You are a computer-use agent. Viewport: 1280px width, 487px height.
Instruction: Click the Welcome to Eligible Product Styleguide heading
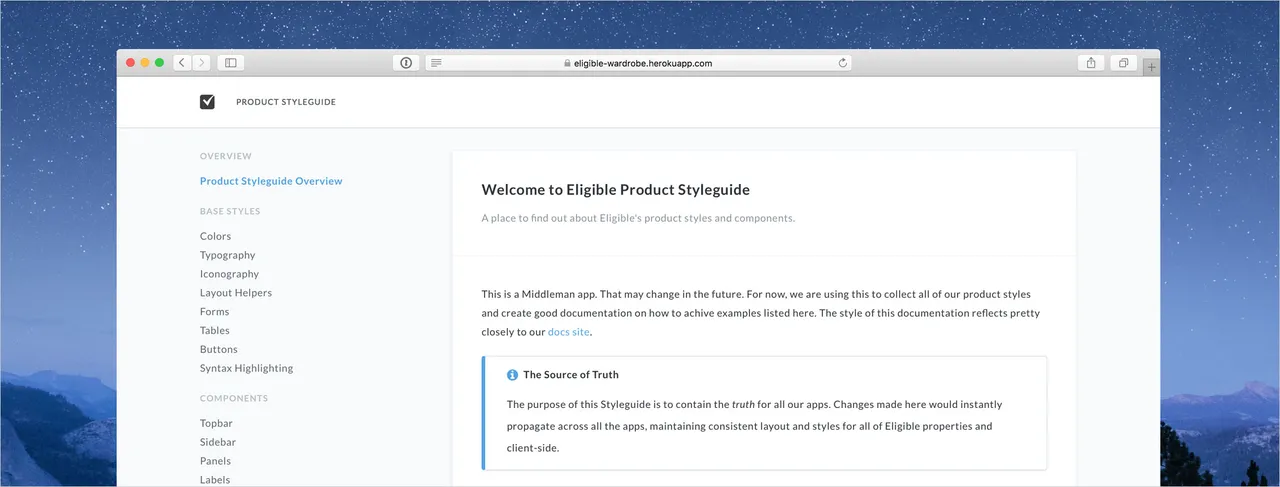615,190
